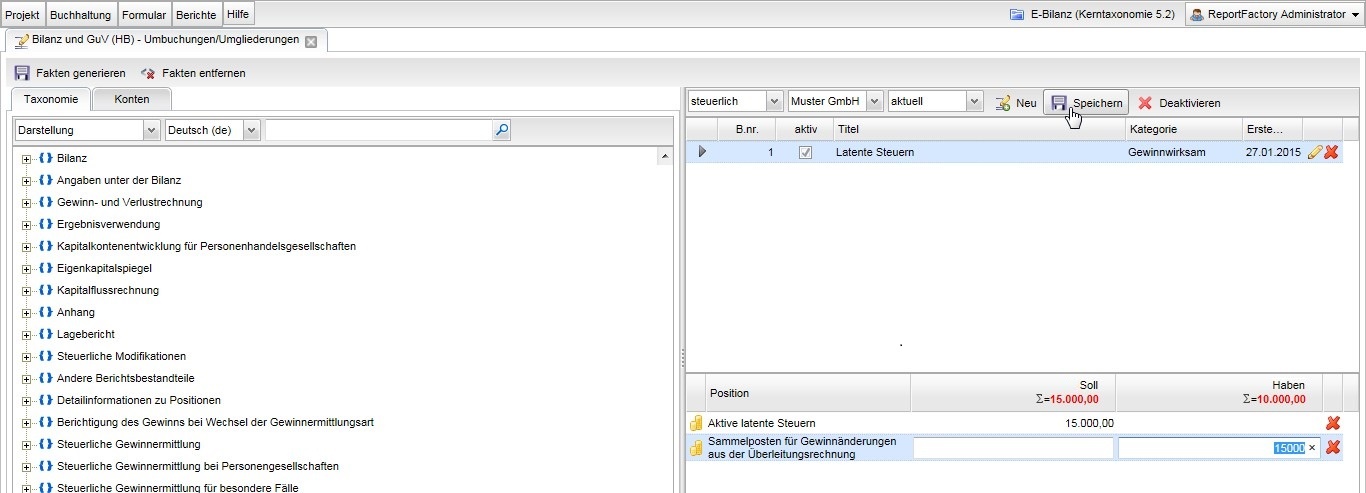Expand the Bilanz tree node
This screenshot has height=493, width=1366.
point(27,158)
